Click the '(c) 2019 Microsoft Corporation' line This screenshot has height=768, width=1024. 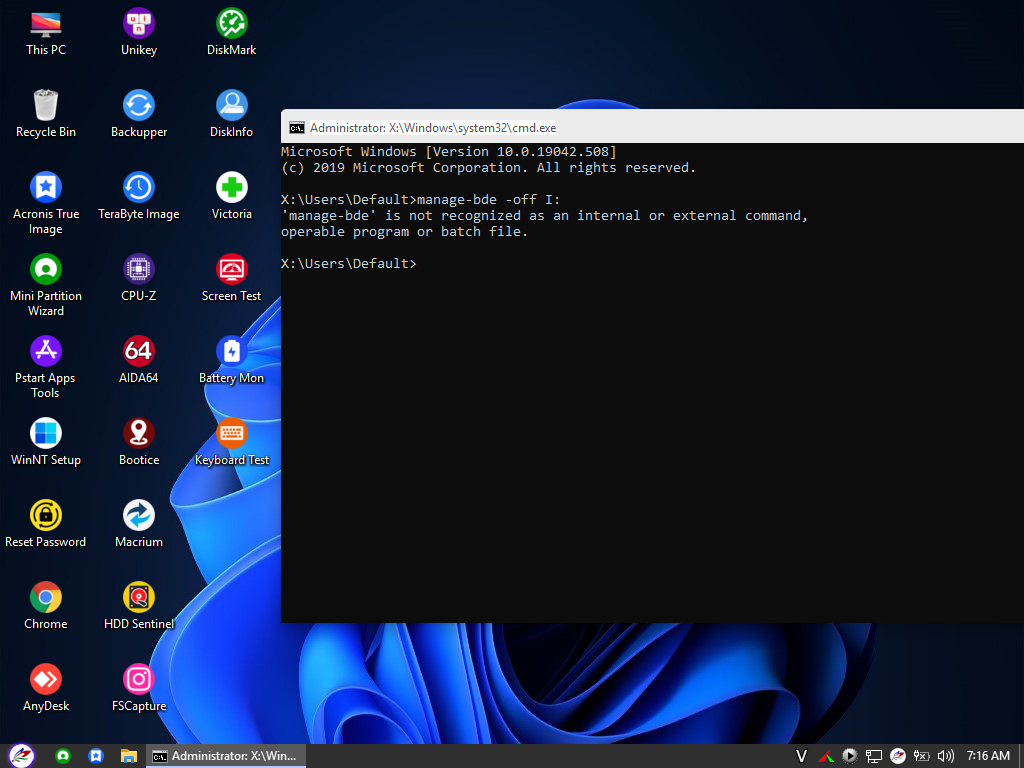click(488, 168)
